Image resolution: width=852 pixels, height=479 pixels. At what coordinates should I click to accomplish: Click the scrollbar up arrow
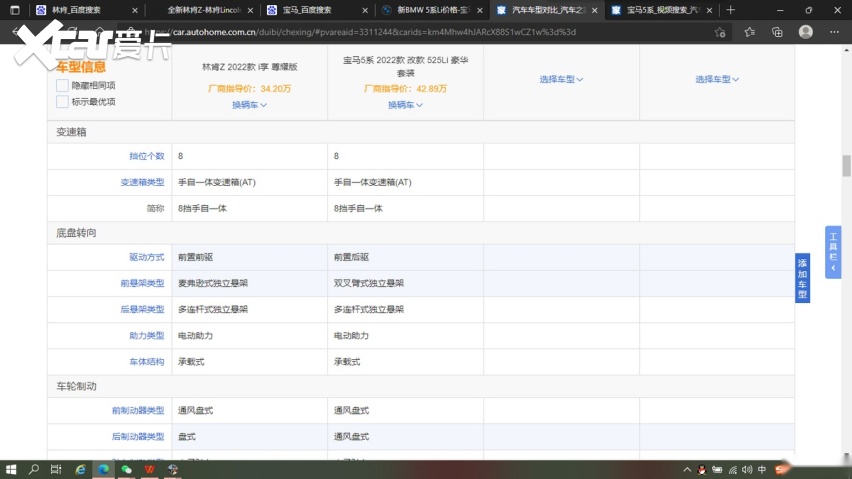[847, 50]
